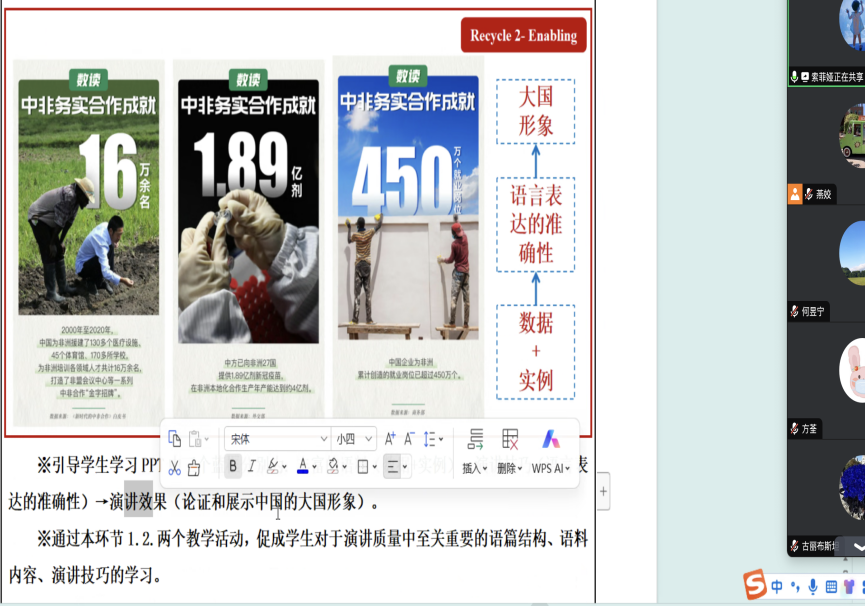The image size is (865, 606).
Task: Toggle bold formatting
Action: click(x=232, y=466)
